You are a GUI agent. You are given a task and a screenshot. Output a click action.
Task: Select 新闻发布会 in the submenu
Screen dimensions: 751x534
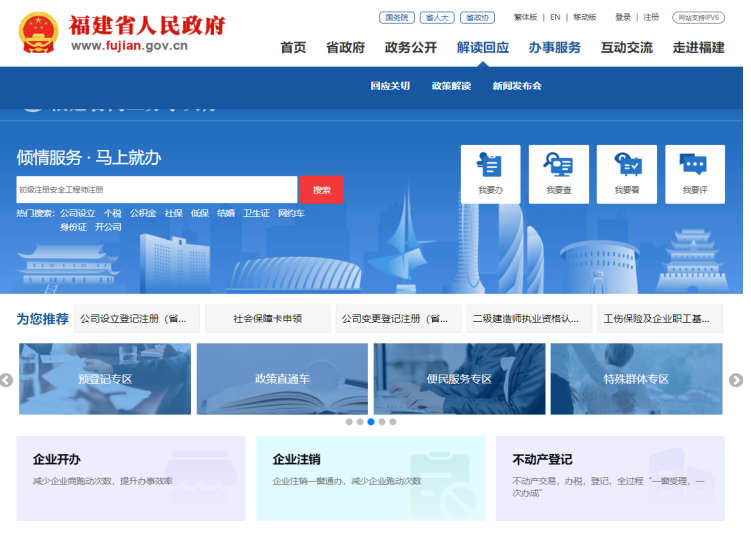(x=517, y=86)
